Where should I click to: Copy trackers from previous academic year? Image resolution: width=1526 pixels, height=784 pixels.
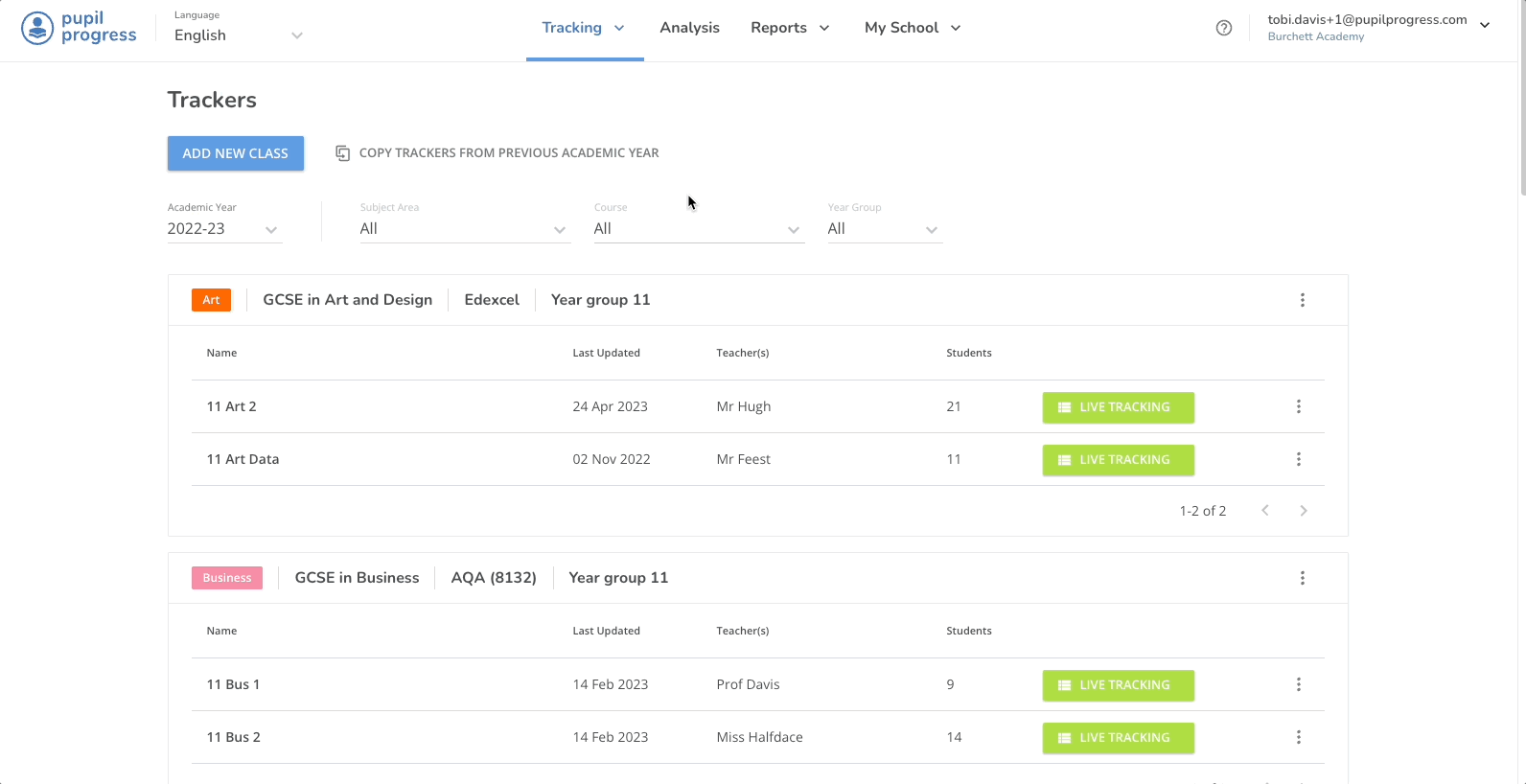point(497,153)
